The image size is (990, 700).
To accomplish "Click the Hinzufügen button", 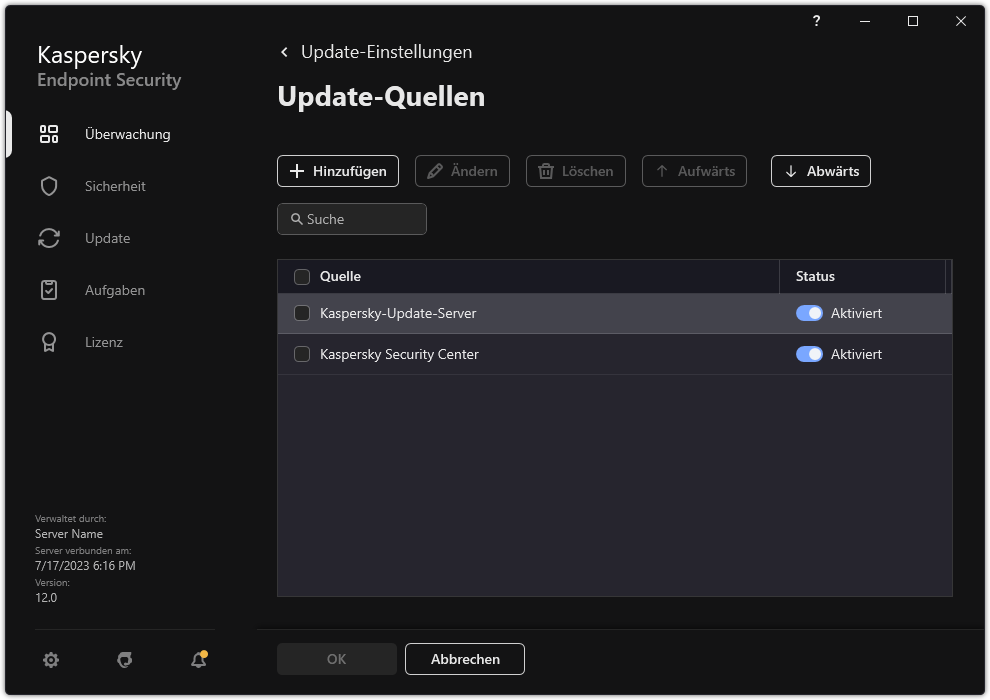I will [x=338, y=171].
